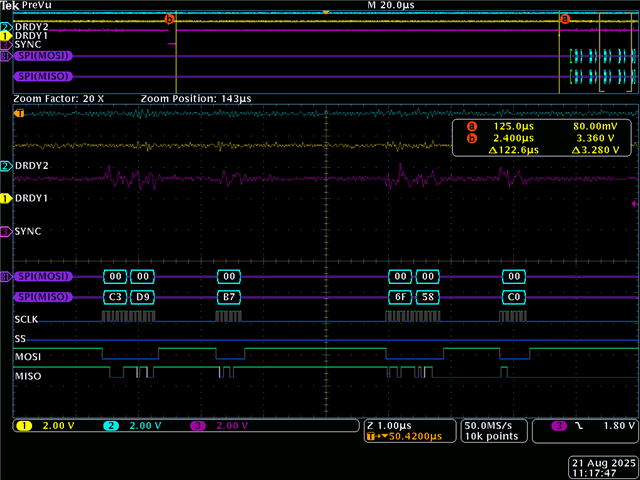Image resolution: width=640 pixels, height=480 pixels.
Task: Click the '10k points' record length readout
Action: pyautogui.click(x=491, y=436)
